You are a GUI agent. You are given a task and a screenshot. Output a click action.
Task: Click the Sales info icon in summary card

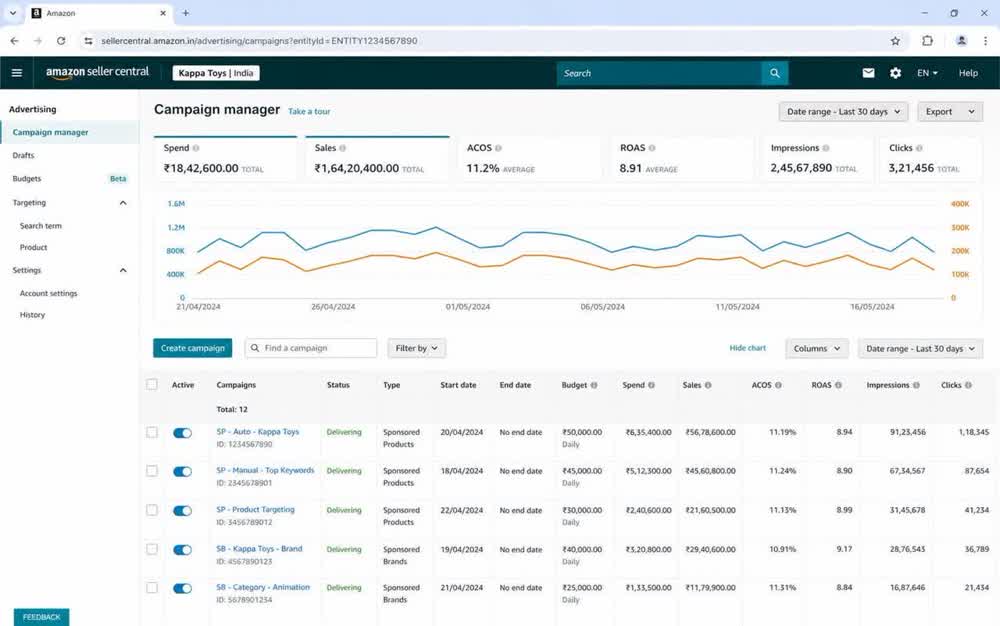click(x=342, y=148)
